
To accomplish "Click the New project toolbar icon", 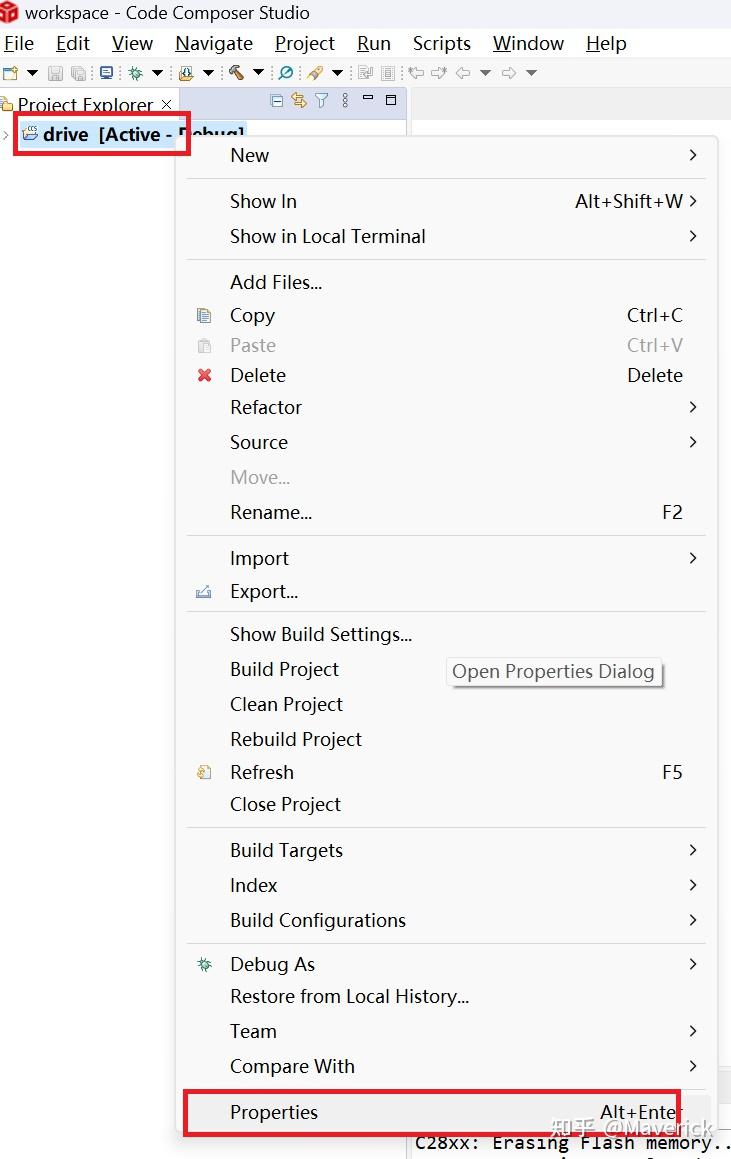I will pyautogui.click(x=11, y=73).
